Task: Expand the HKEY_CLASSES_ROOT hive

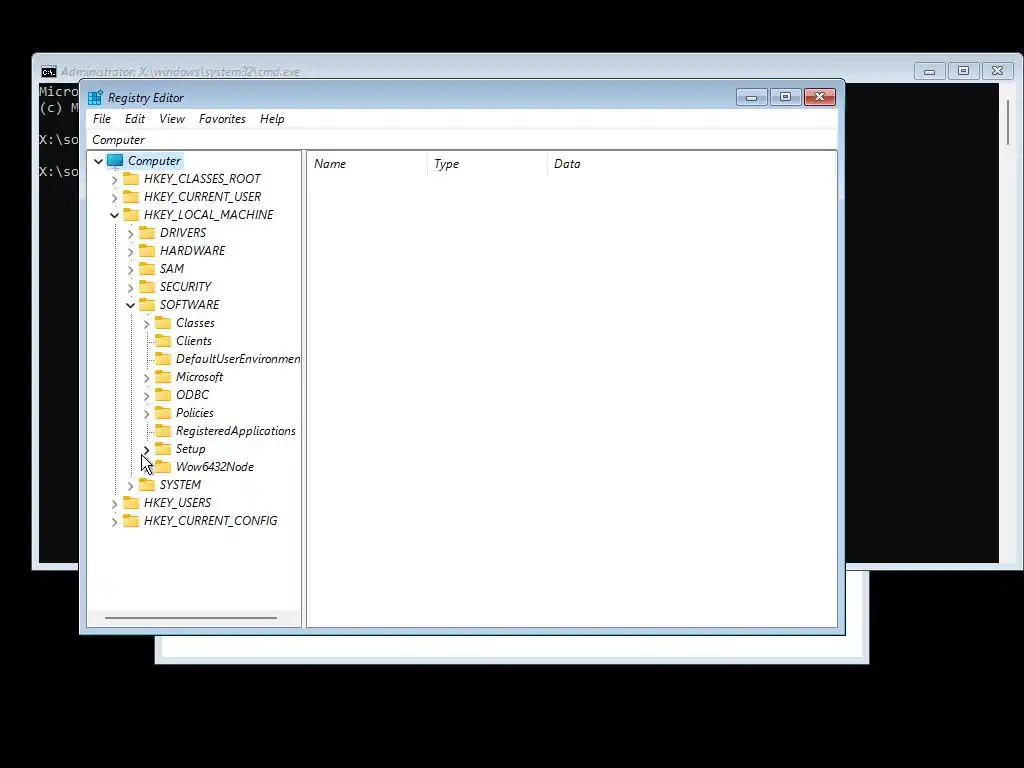Action: click(114, 180)
